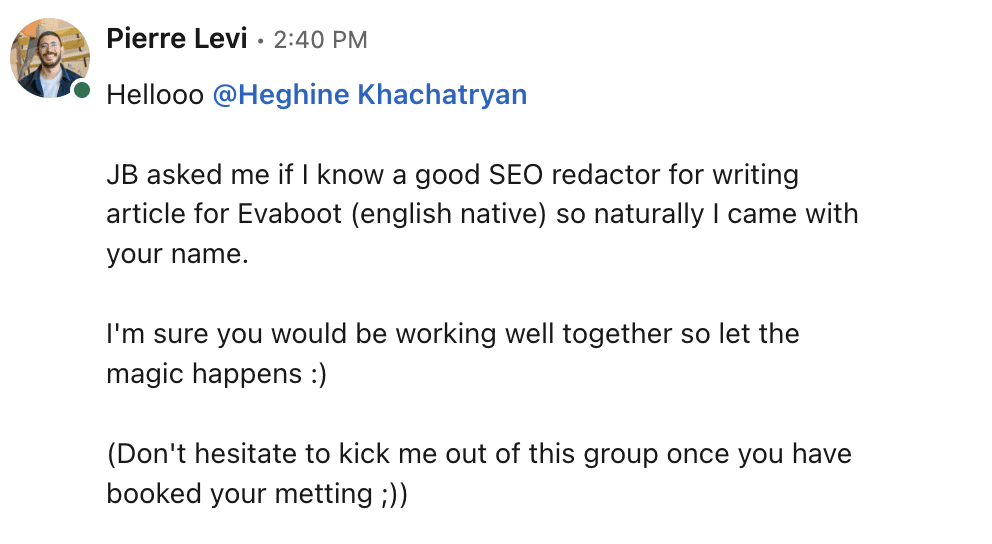Click Pierre Levi's profile avatar
The image size is (992, 544).
pyautogui.click(x=50, y=57)
